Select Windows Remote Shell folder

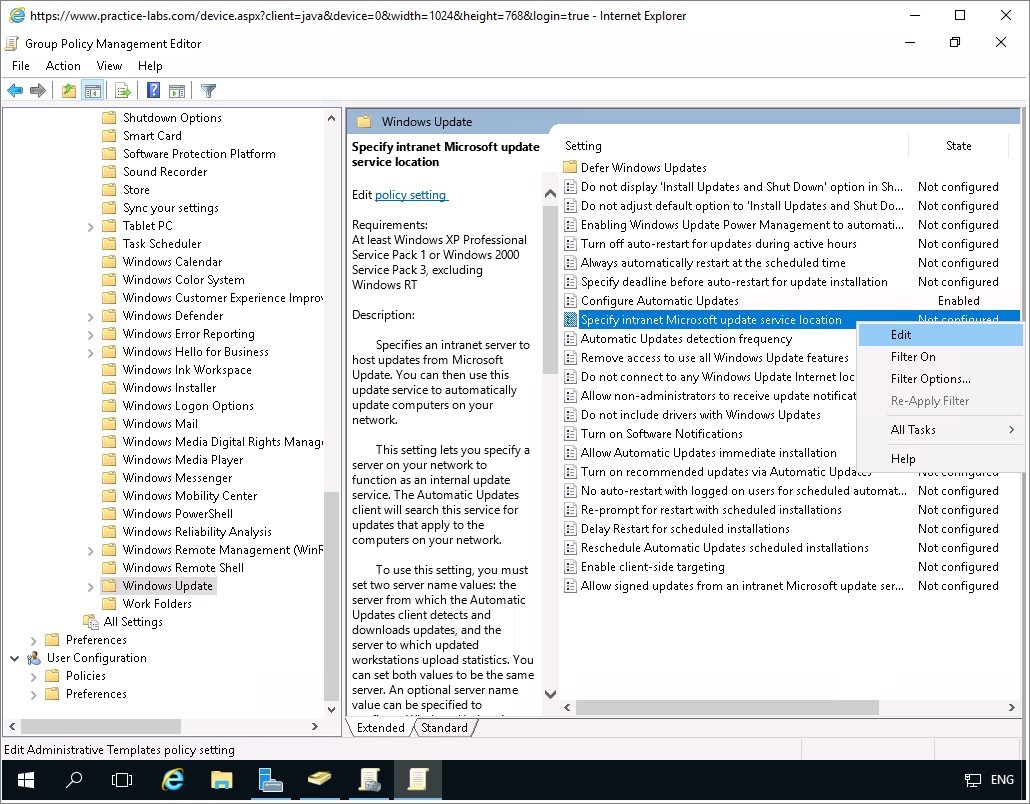tap(183, 568)
